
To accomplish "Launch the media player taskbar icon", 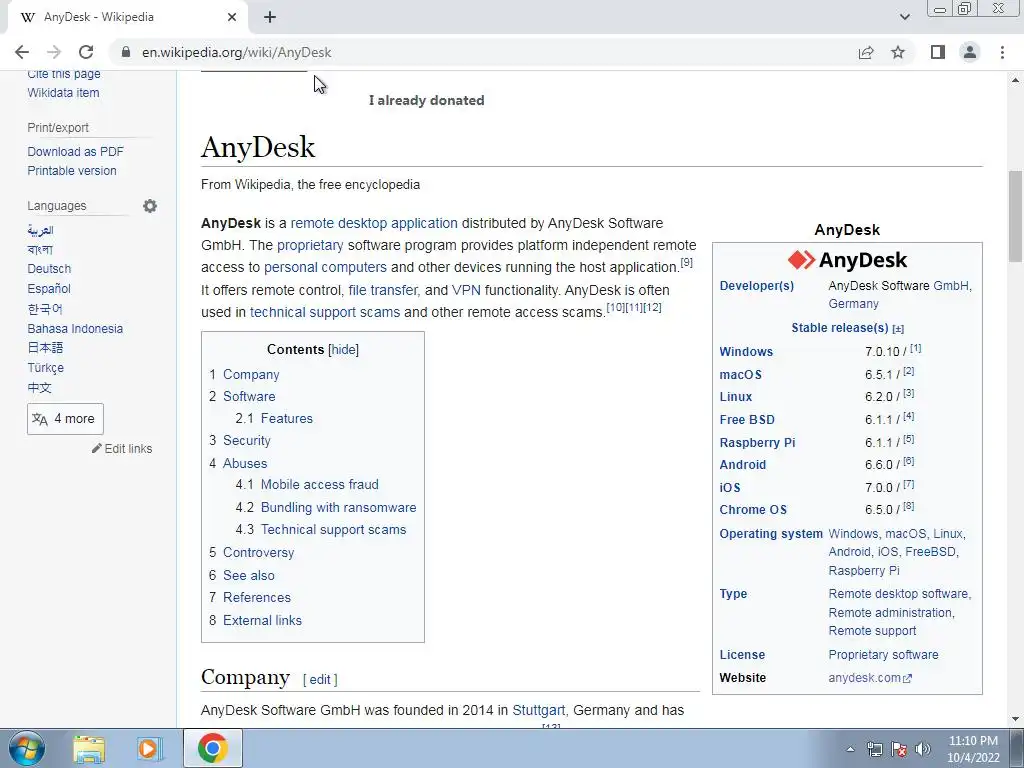I will coord(148,748).
